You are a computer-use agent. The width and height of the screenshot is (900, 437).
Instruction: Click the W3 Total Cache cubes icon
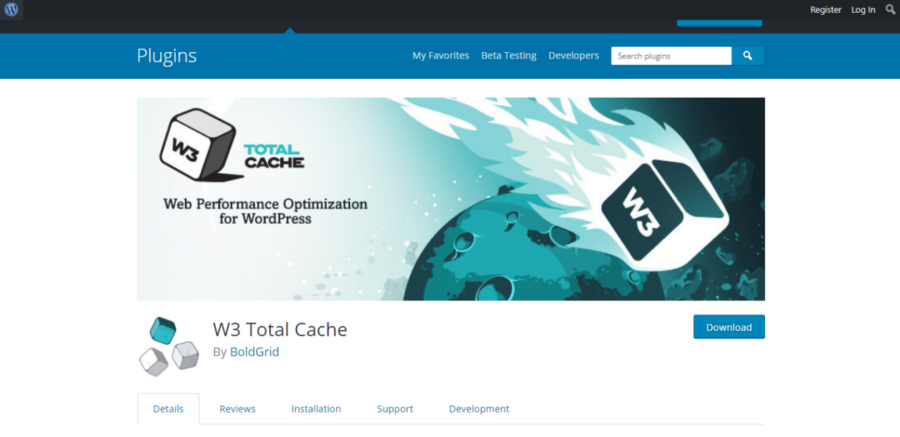169,346
